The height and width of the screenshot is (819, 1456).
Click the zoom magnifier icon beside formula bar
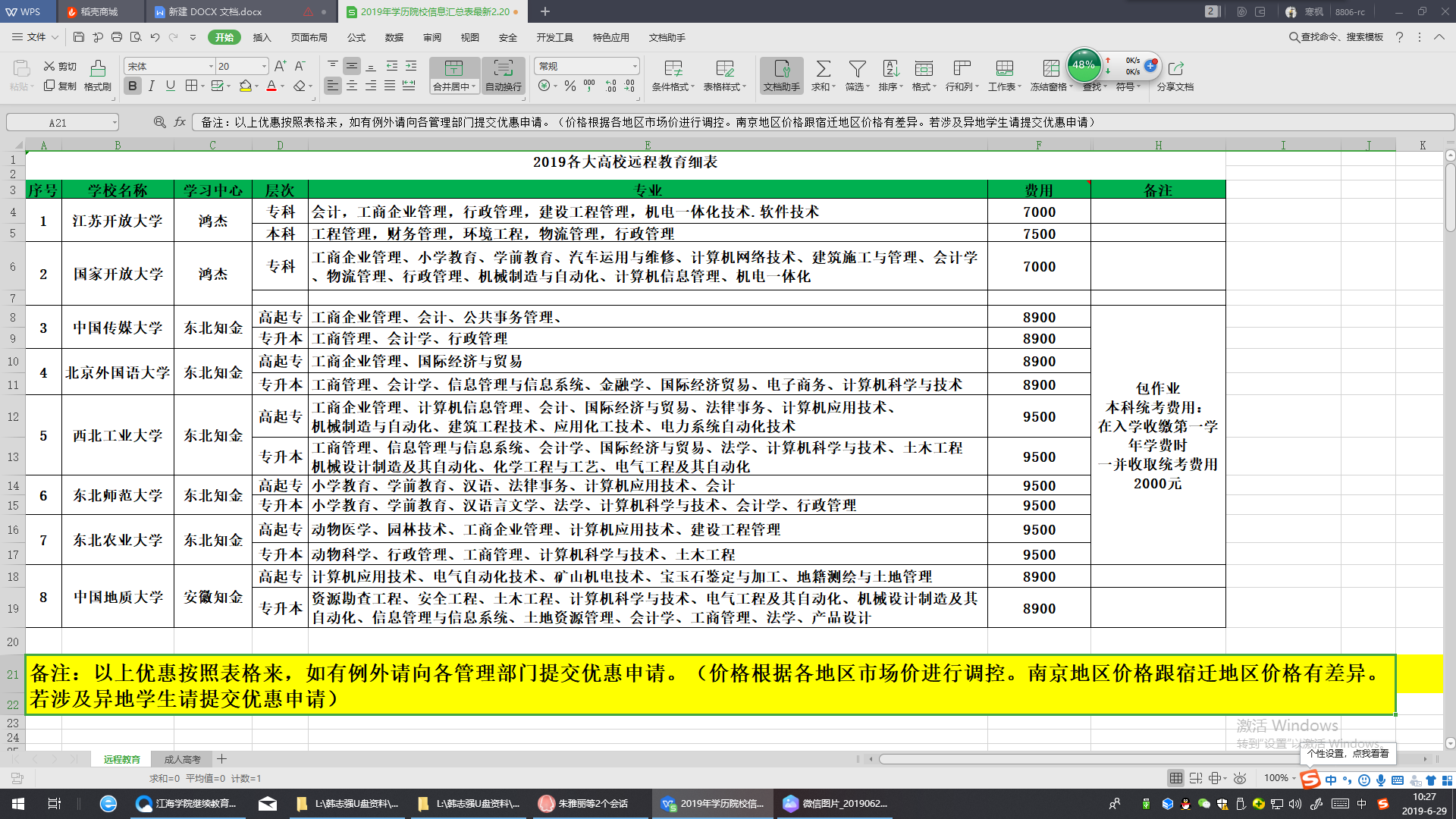coord(159,122)
